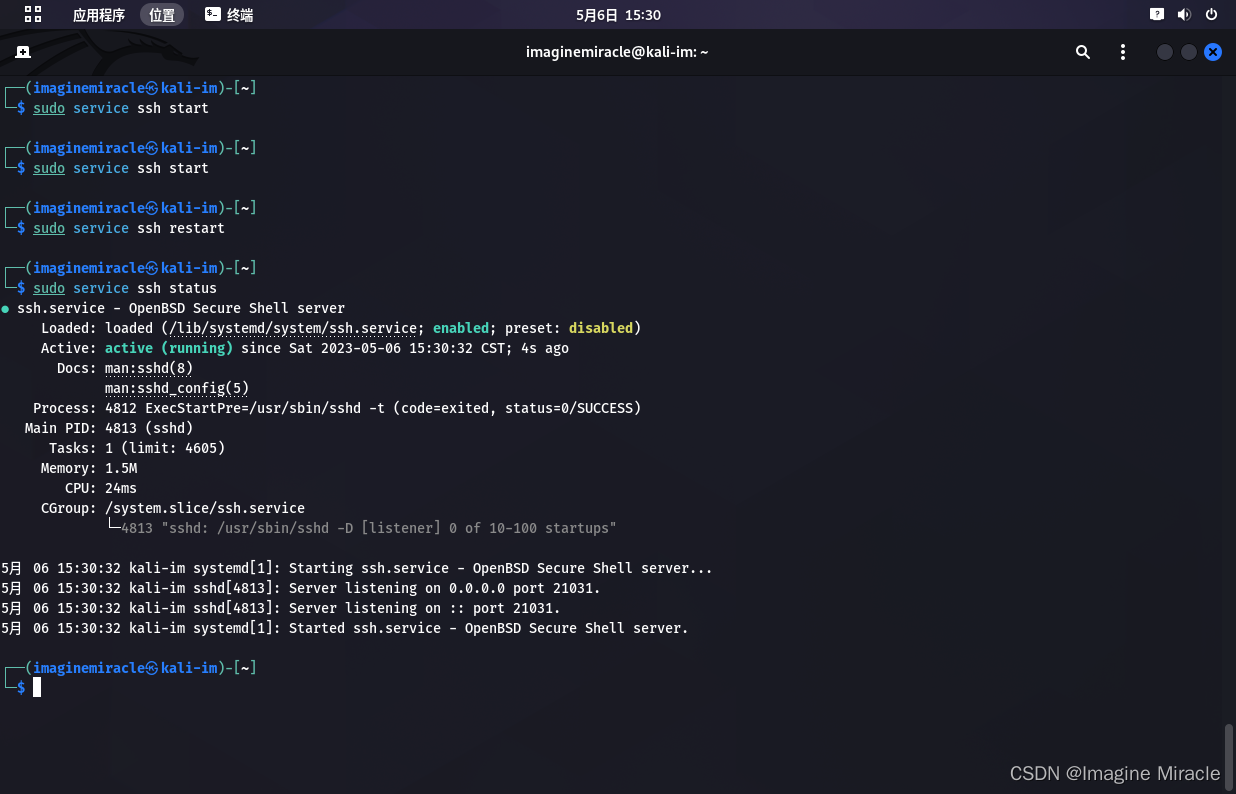1236x794 pixels.
Task: Open the terminal three-dot options menu
Action: [1123, 52]
